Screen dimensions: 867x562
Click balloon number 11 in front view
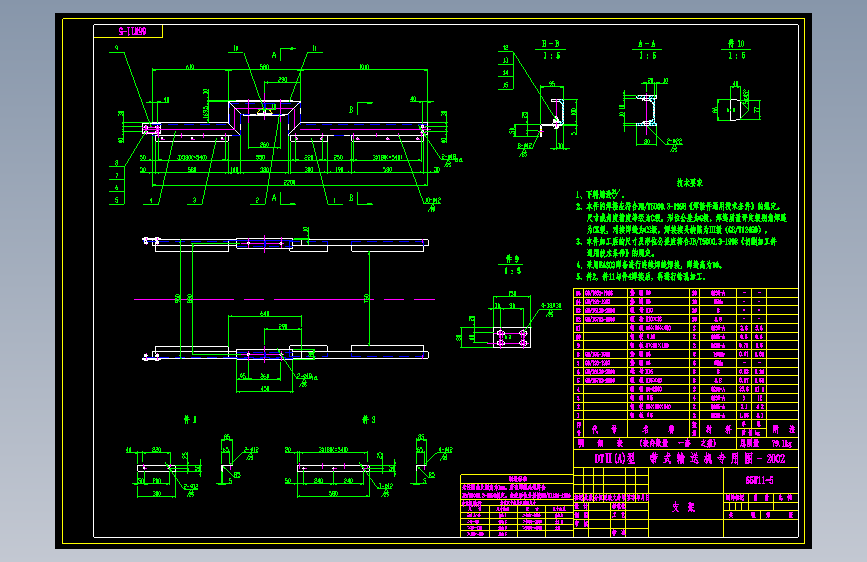(x=314, y=49)
